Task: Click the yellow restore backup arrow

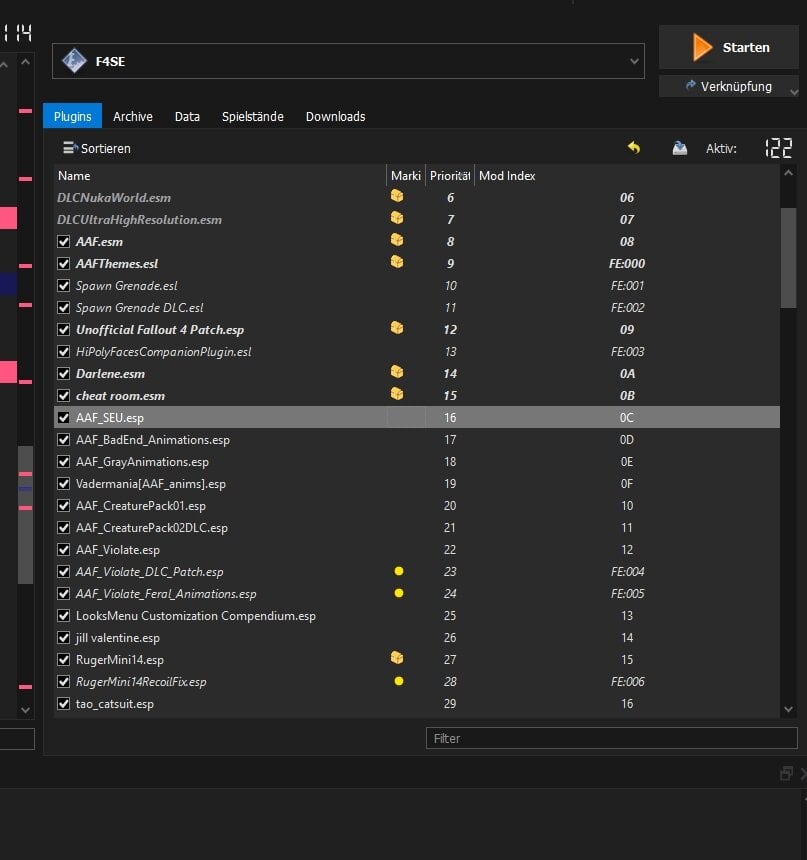Action: click(634, 148)
